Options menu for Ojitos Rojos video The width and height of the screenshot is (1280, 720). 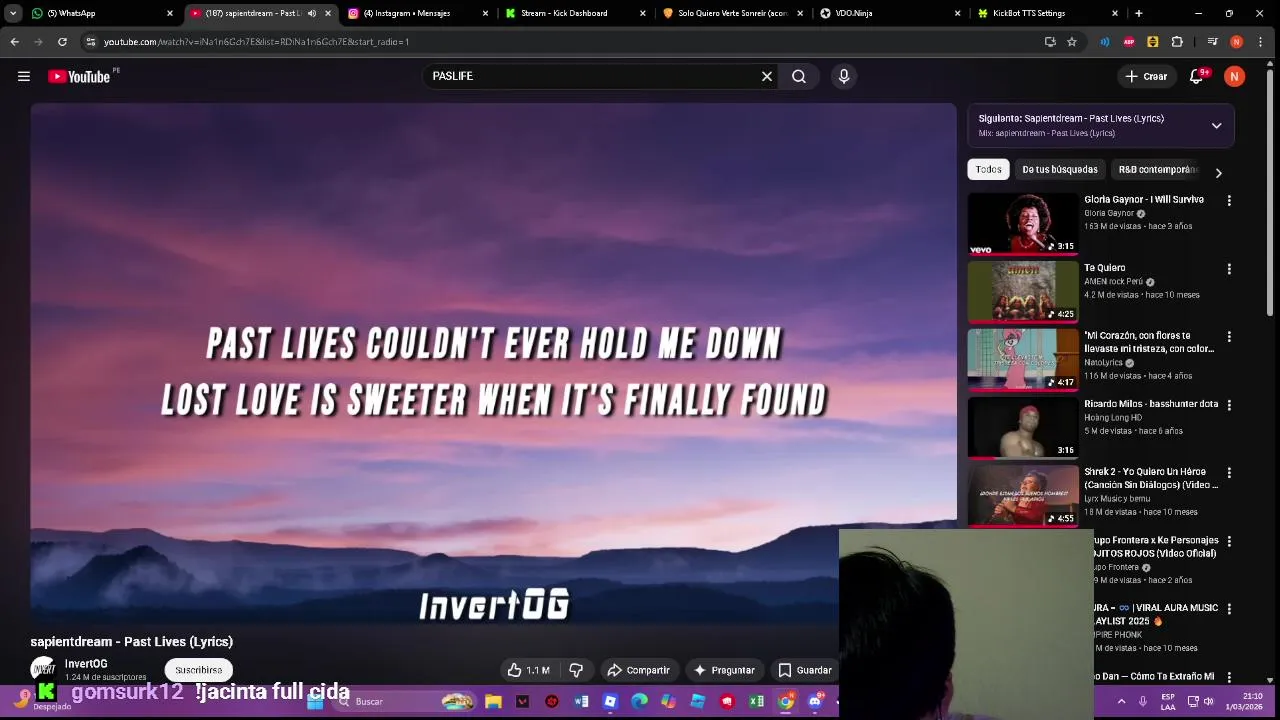pos(1229,541)
